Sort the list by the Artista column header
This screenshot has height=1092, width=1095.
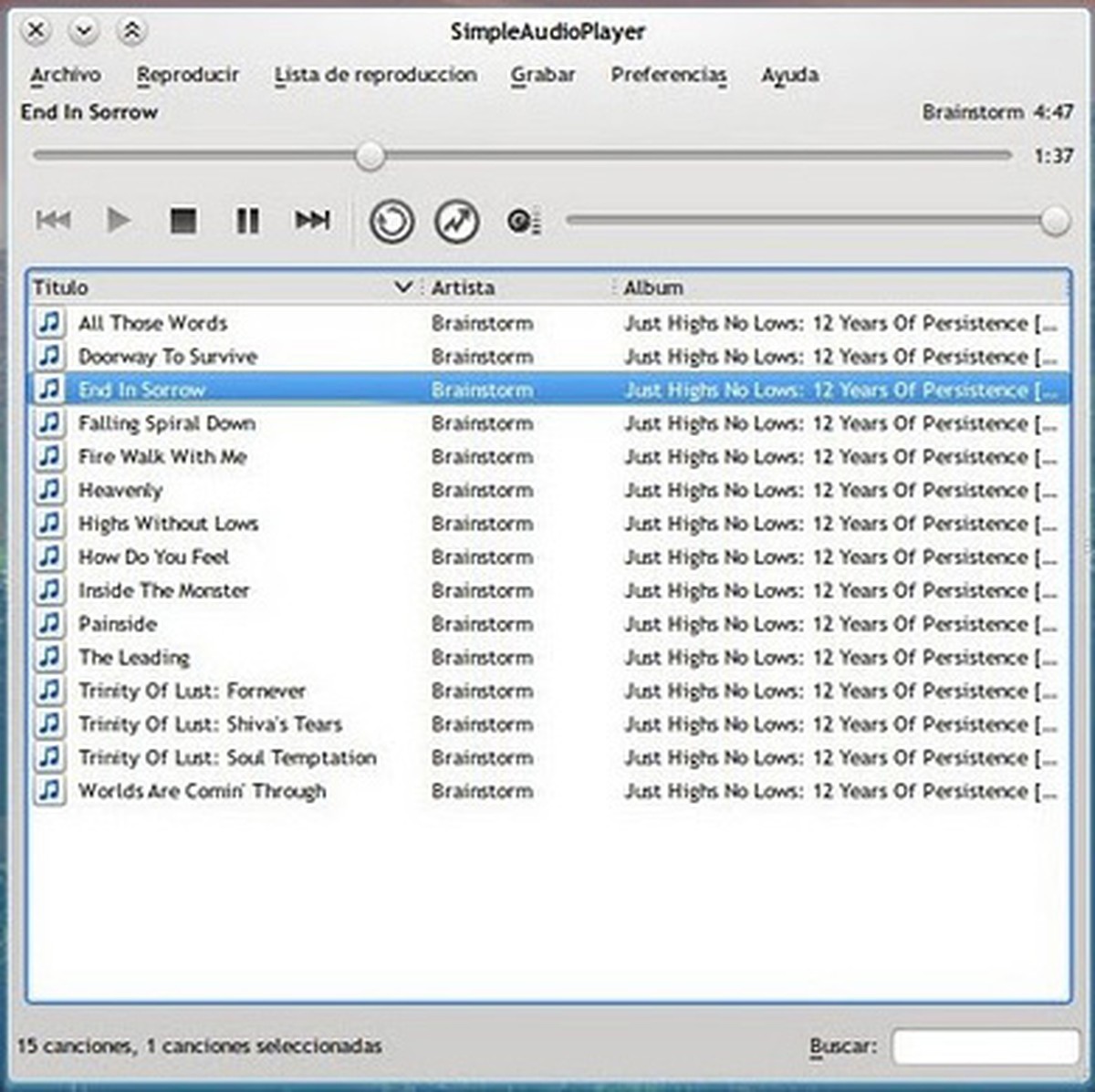point(464,287)
